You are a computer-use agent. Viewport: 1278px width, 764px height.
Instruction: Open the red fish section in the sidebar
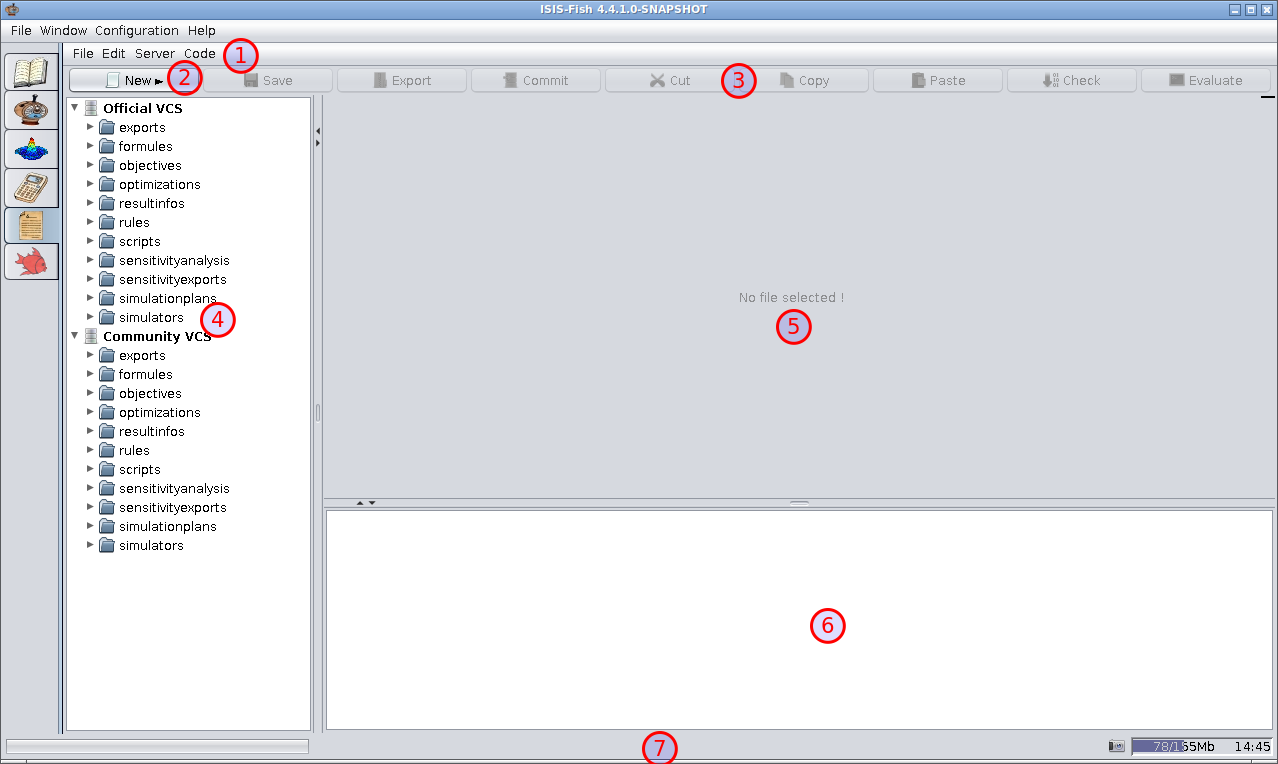[31, 261]
